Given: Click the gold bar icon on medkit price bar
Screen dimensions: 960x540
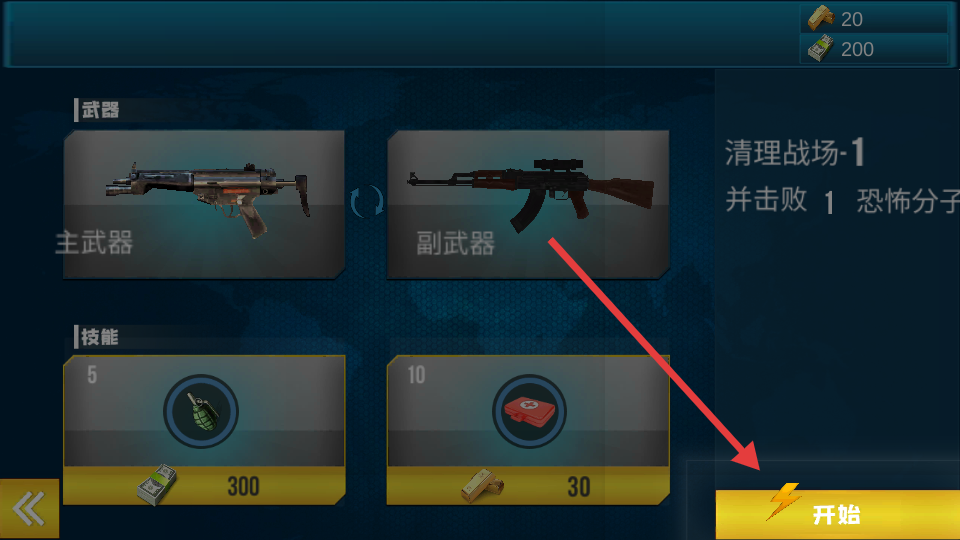Looking at the screenshot, I should 482,486.
